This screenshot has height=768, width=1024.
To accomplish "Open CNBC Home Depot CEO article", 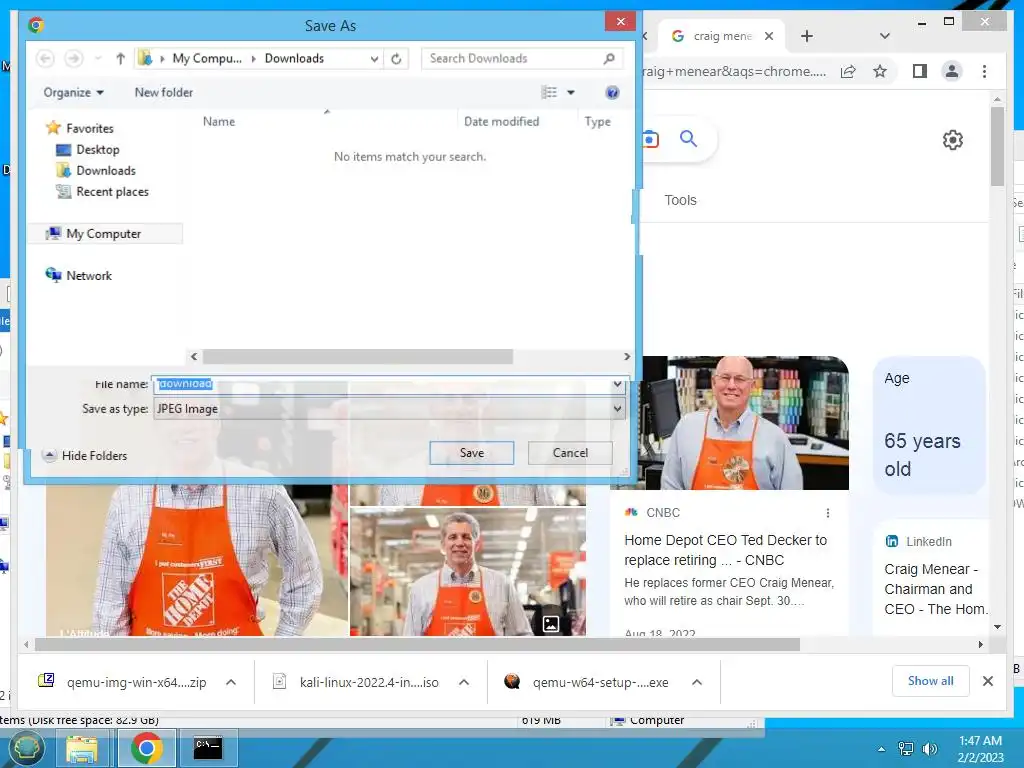I will (x=726, y=550).
